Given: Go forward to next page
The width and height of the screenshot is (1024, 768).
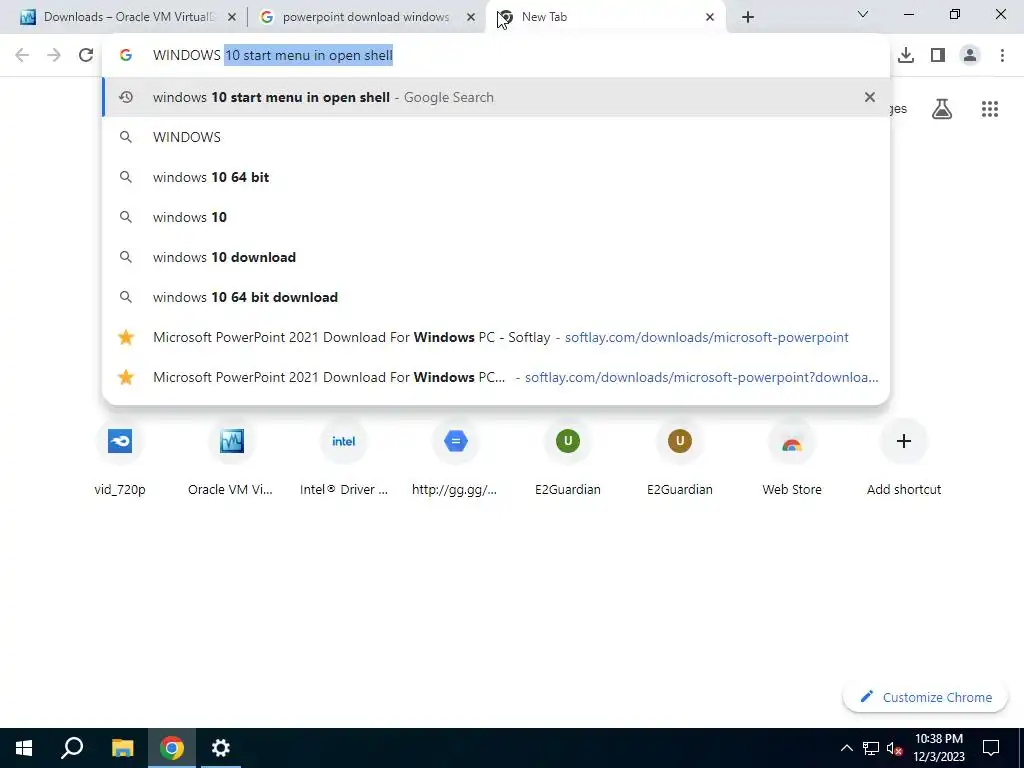Looking at the screenshot, I should tap(54, 55).
